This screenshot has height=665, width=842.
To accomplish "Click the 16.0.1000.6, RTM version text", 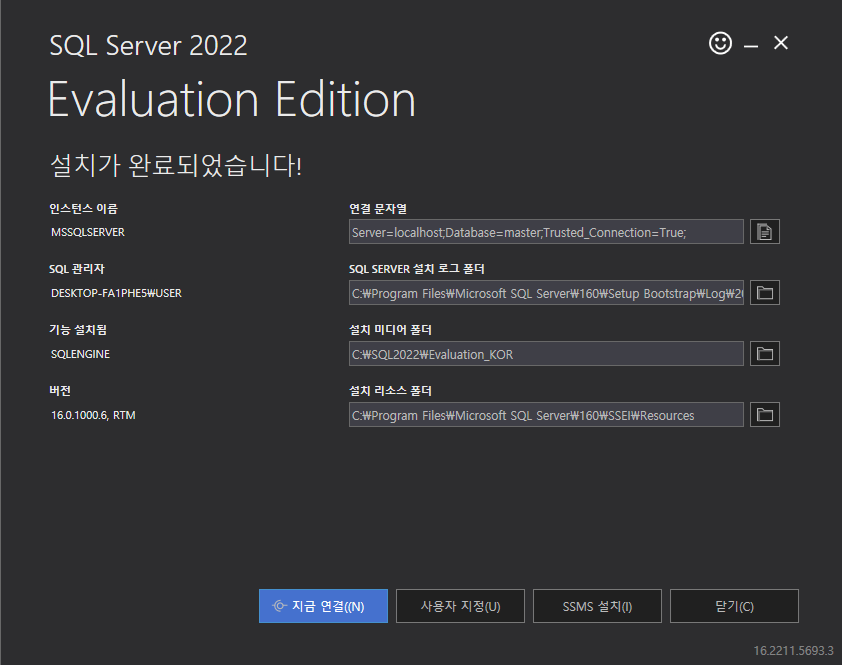I will click(x=93, y=415).
